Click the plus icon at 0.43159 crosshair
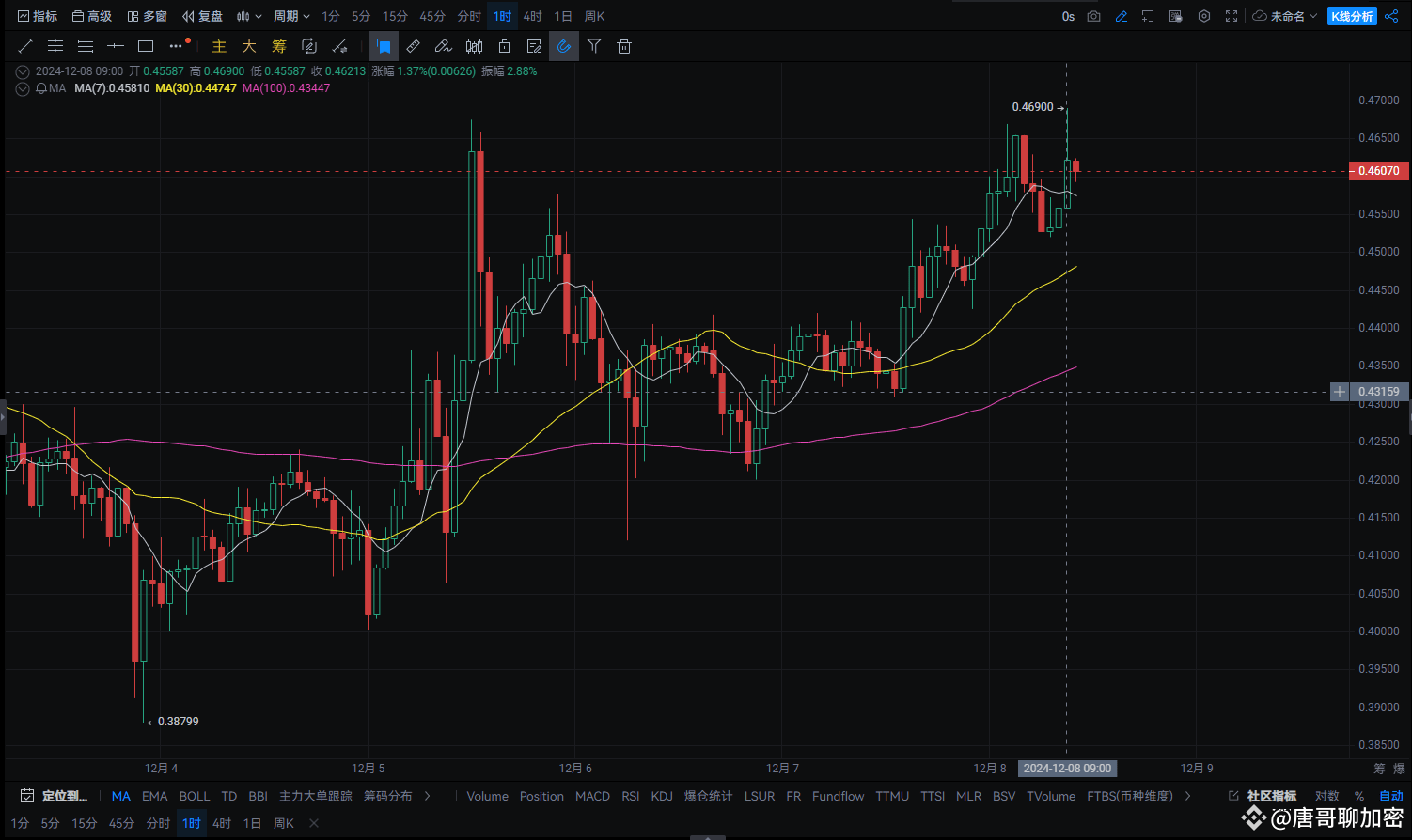The height and width of the screenshot is (840, 1412). pyautogui.click(x=1340, y=392)
